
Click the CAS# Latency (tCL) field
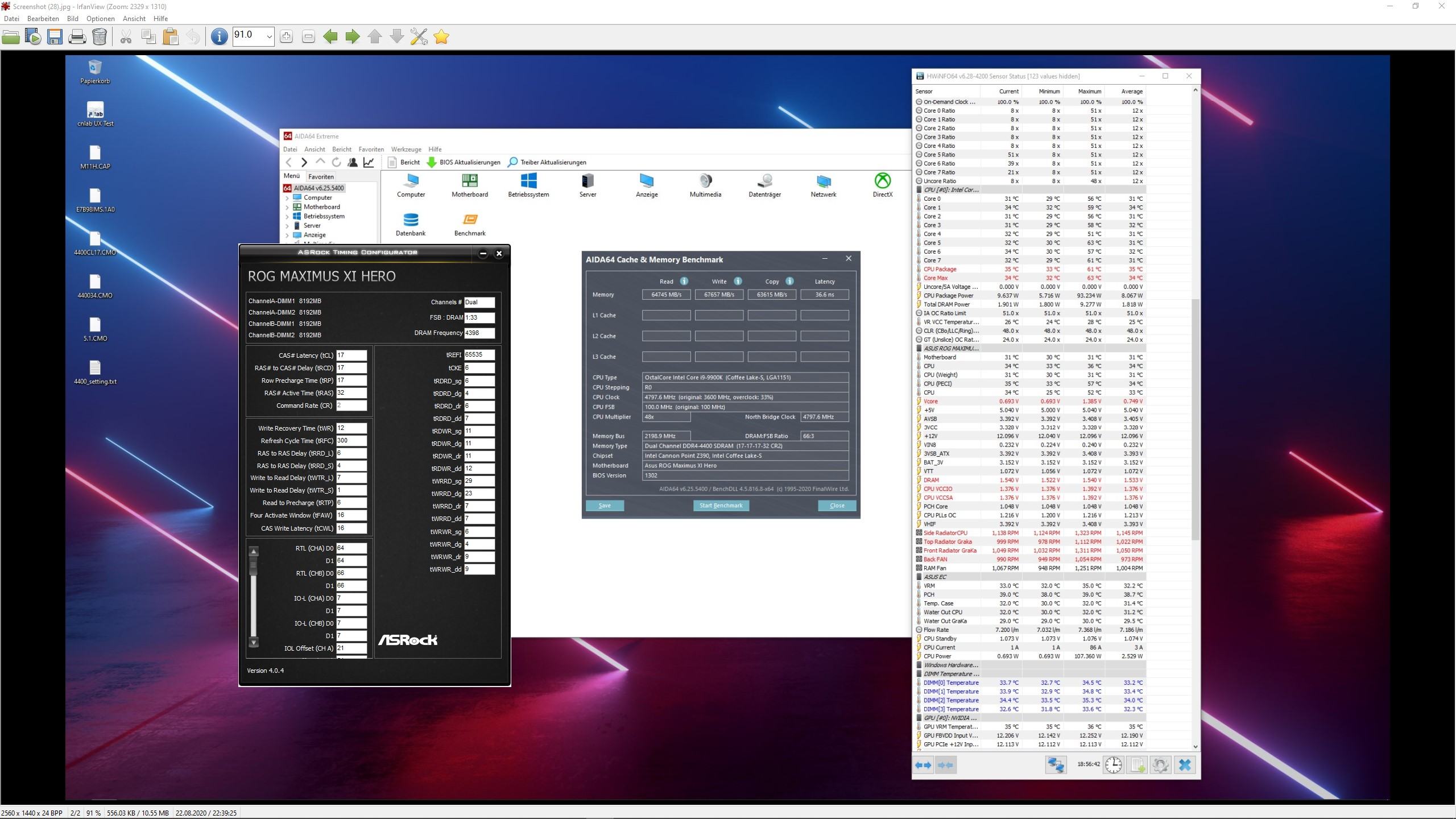(351, 355)
